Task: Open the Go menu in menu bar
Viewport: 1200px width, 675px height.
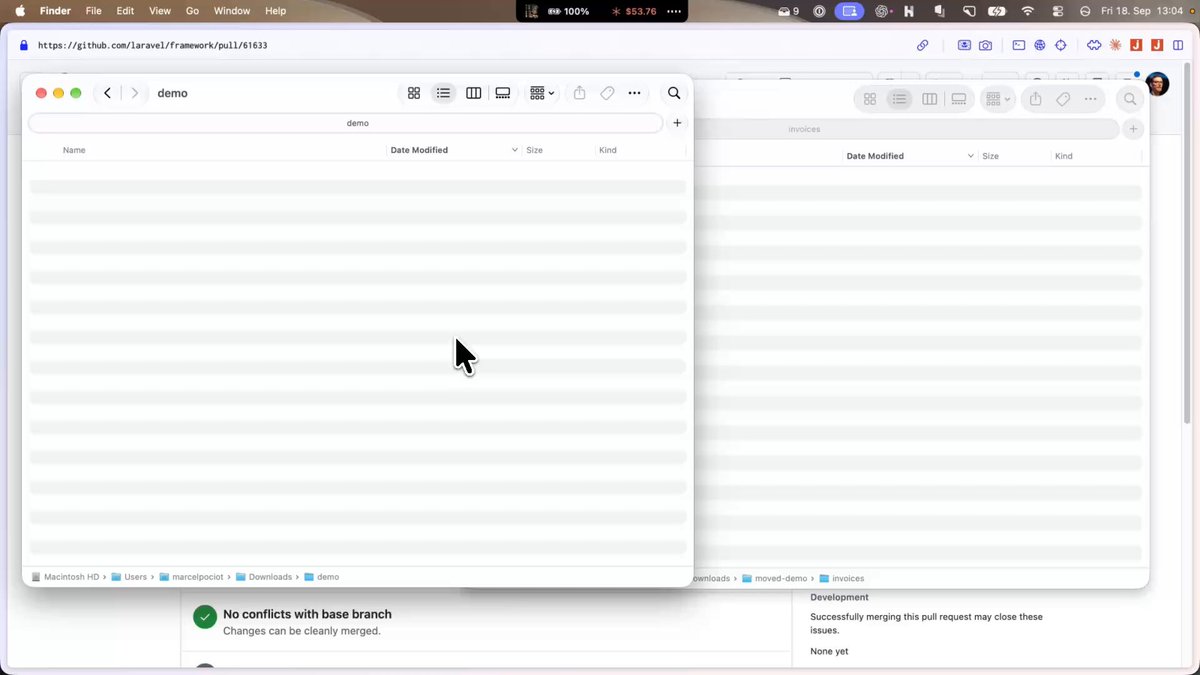Action: click(x=193, y=11)
